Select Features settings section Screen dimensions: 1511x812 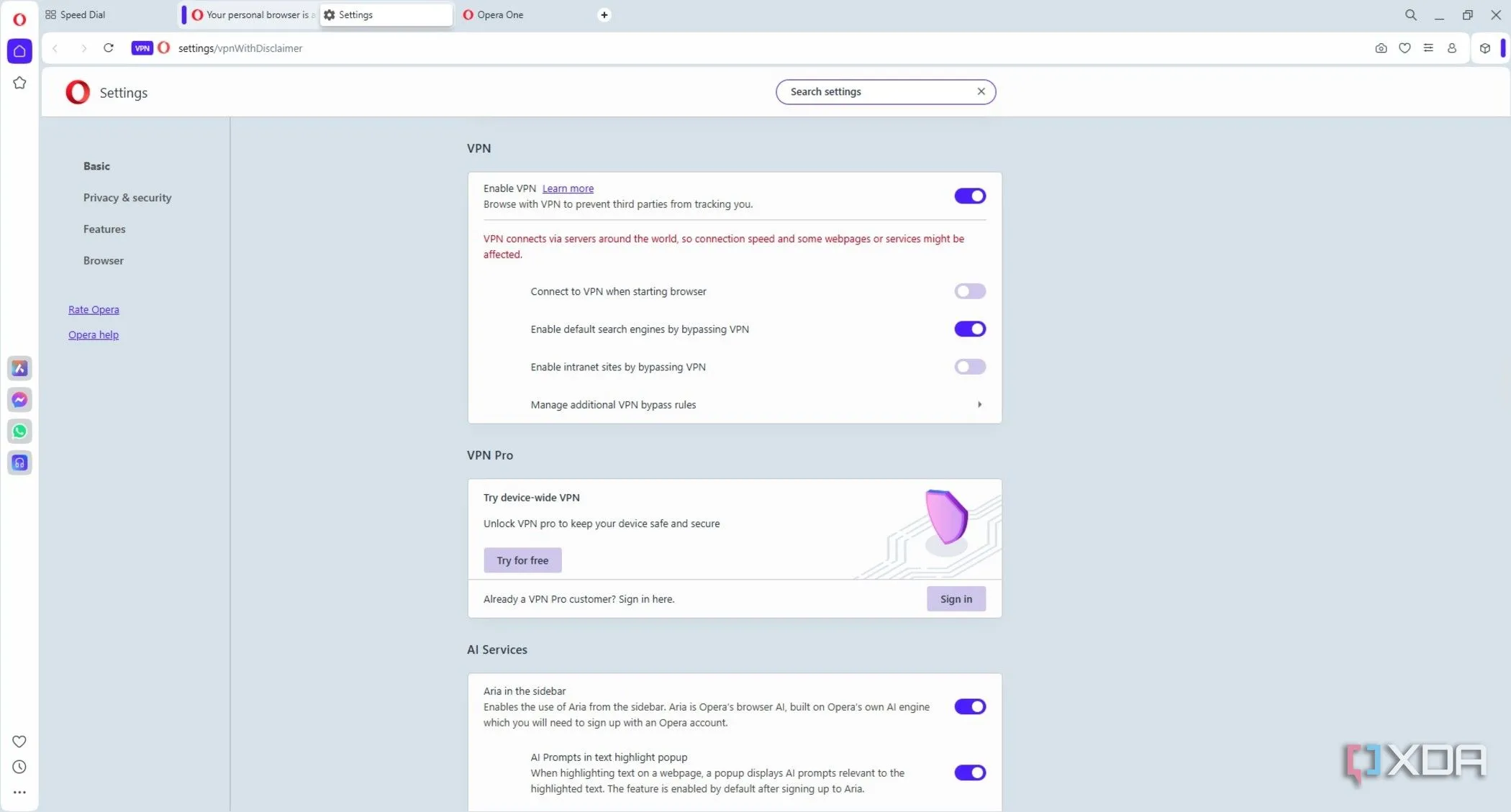tap(104, 229)
